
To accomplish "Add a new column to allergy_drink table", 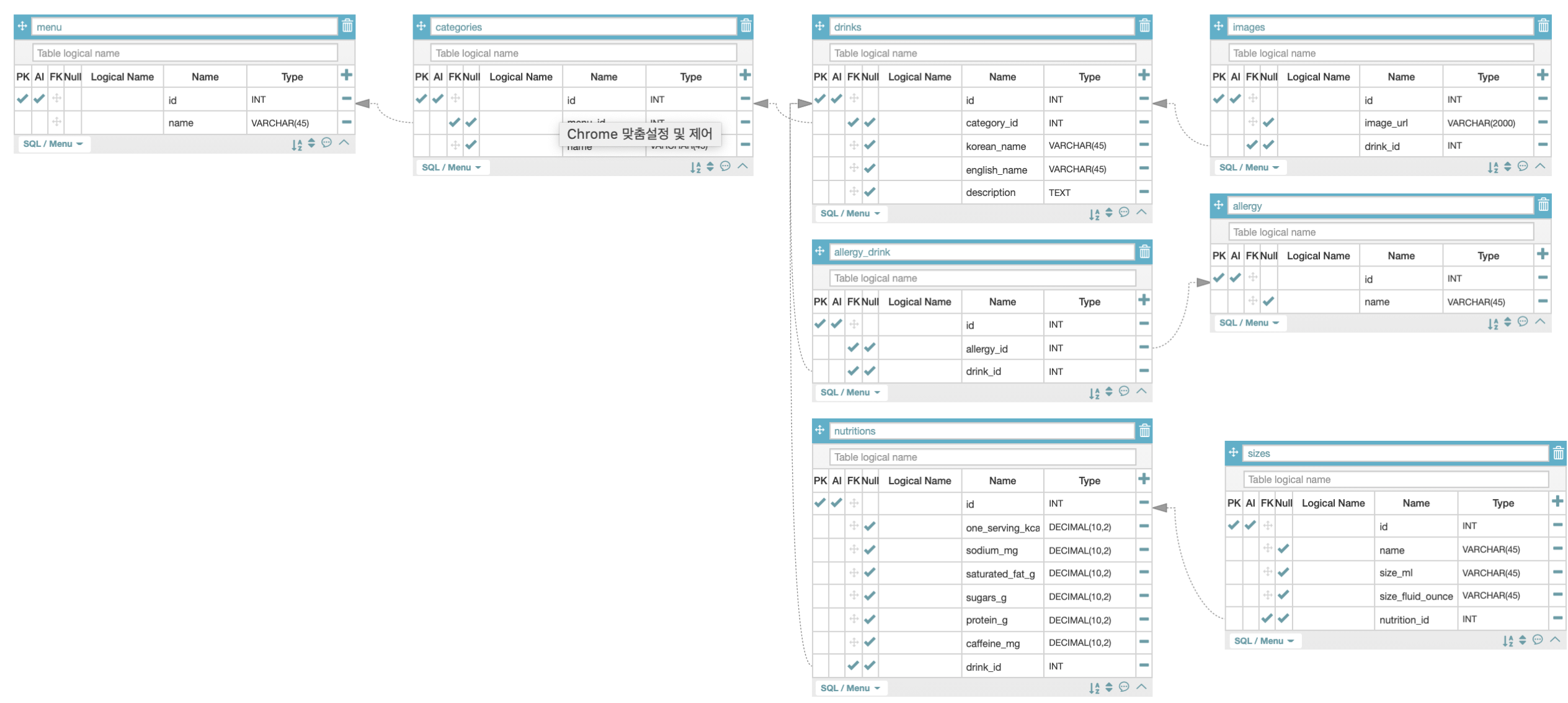I will (x=1144, y=301).
